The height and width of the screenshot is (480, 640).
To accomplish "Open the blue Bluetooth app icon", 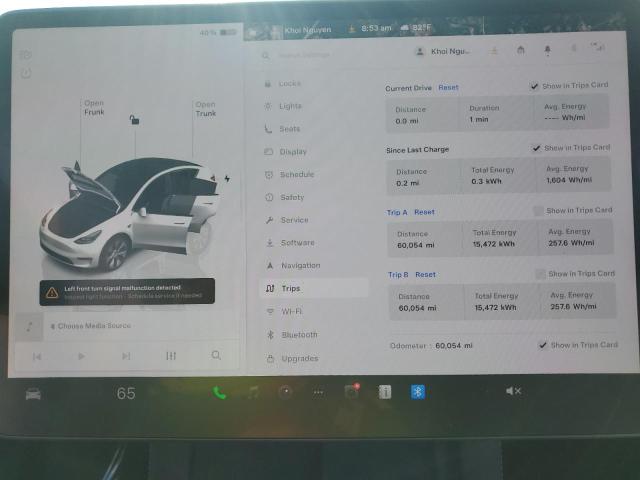I will [x=418, y=392].
